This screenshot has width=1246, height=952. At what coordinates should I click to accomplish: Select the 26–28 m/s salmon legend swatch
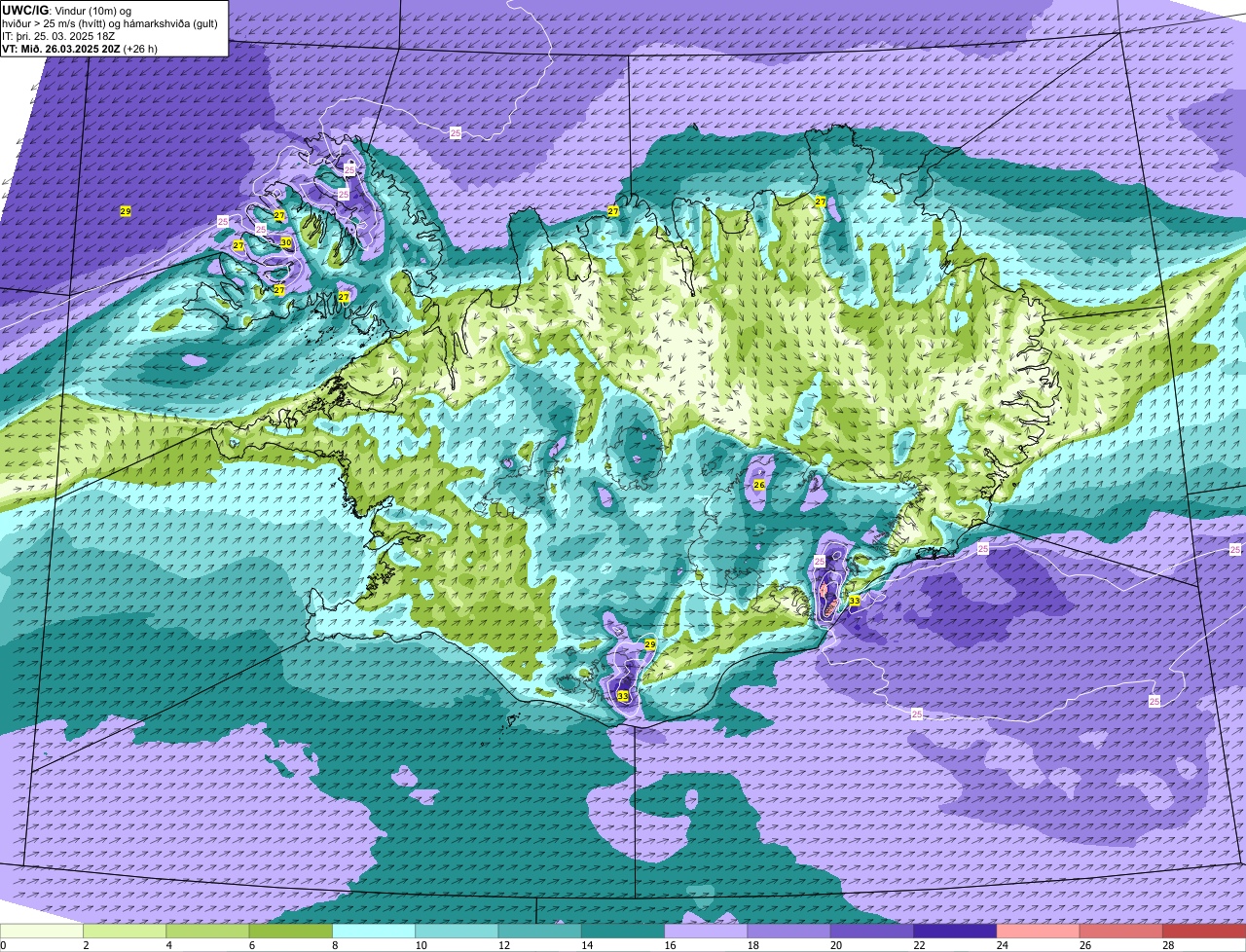click(x=1121, y=931)
